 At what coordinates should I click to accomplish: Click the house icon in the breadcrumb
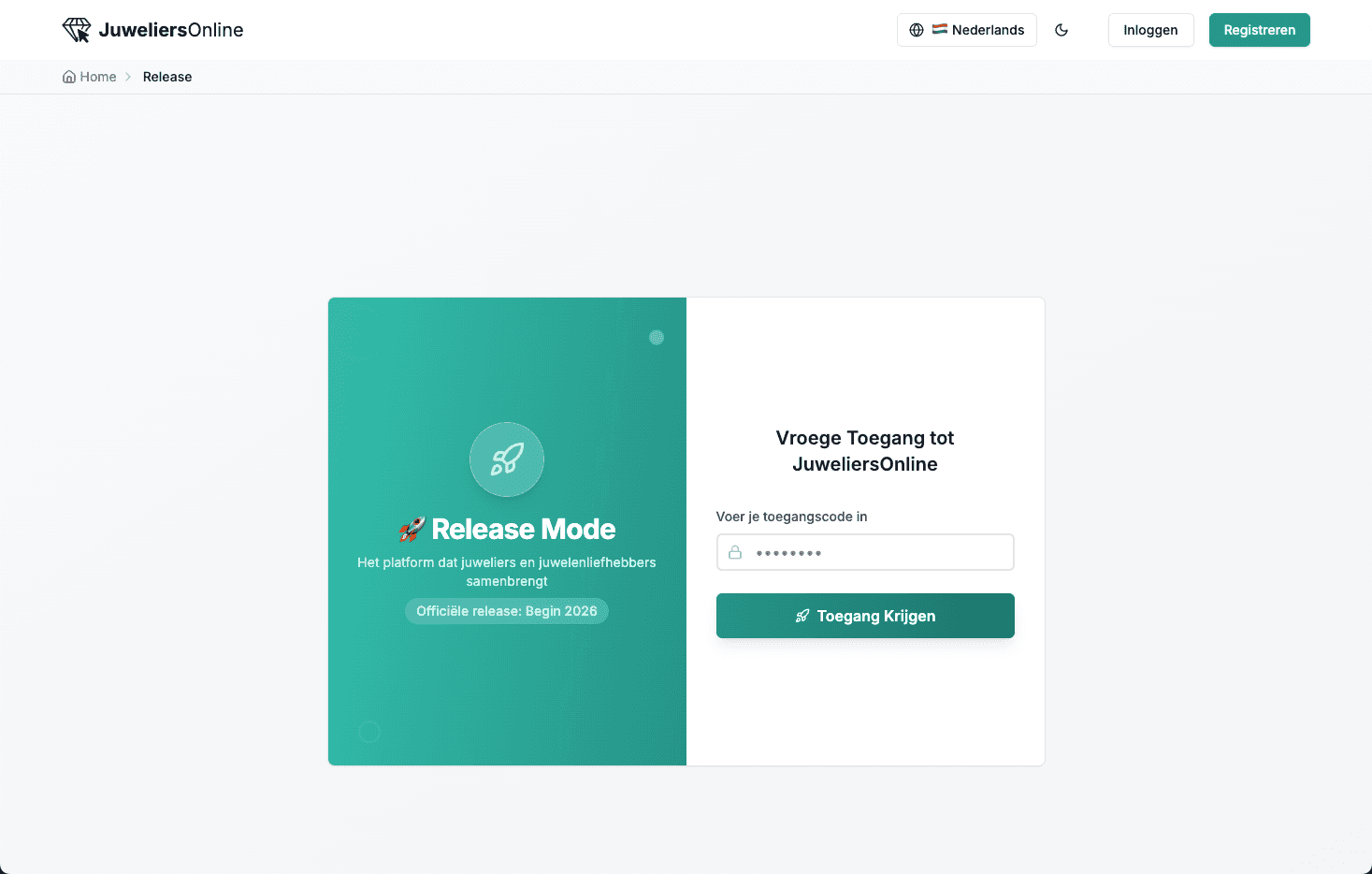coord(69,77)
